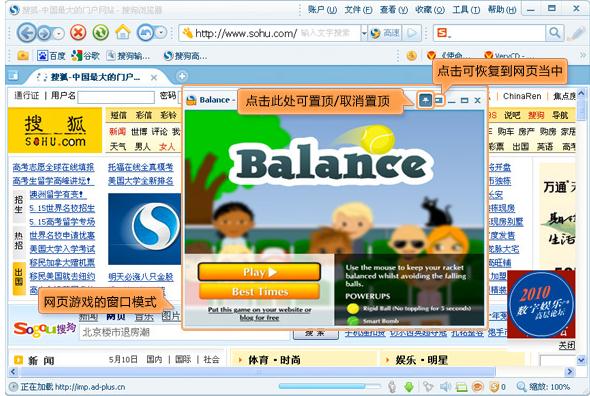Open the favorites folder icon on bookmarks bar
Viewport: 590px width, 396px height.
click(x=23, y=56)
